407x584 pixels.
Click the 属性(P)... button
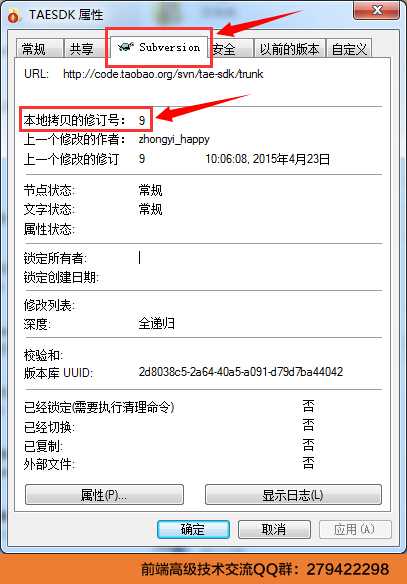(104, 495)
